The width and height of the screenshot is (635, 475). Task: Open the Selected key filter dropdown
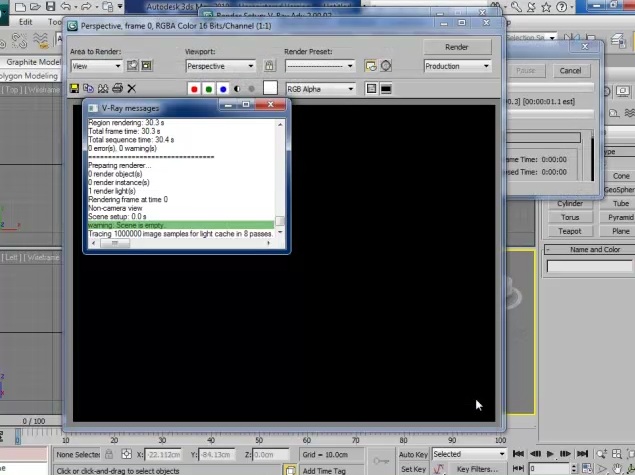pyautogui.click(x=469, y=454)
